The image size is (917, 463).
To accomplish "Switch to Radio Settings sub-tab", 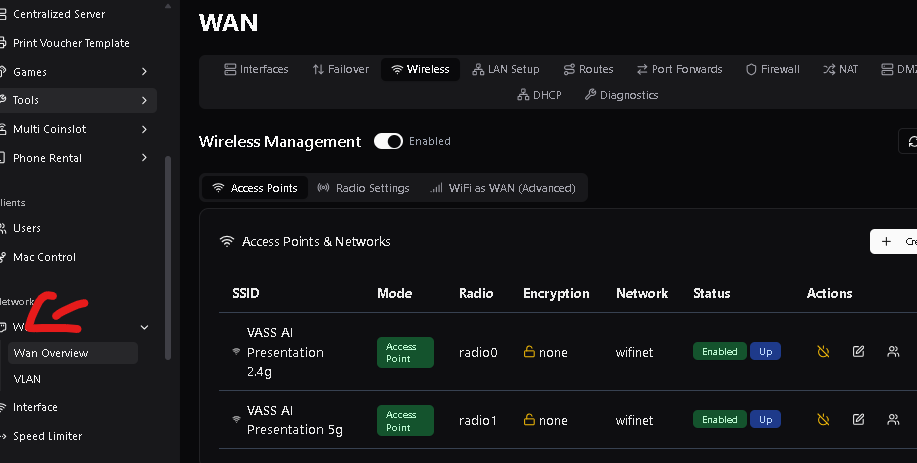I will pos(363,188).
